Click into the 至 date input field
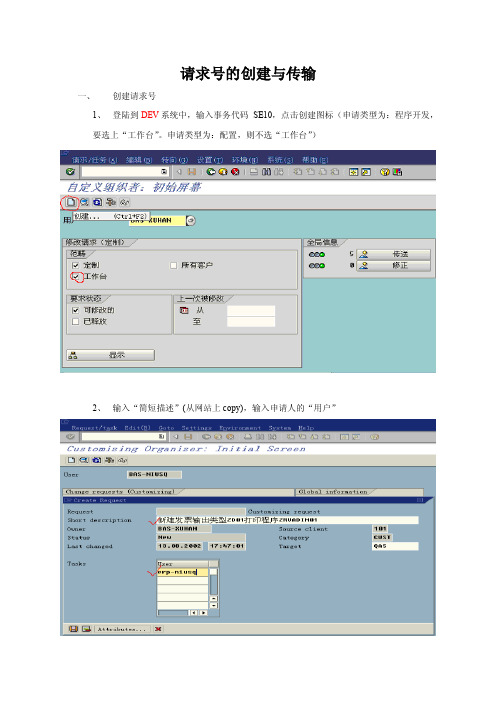This screenshot has width=496, height=702. (x=251, y=321)
